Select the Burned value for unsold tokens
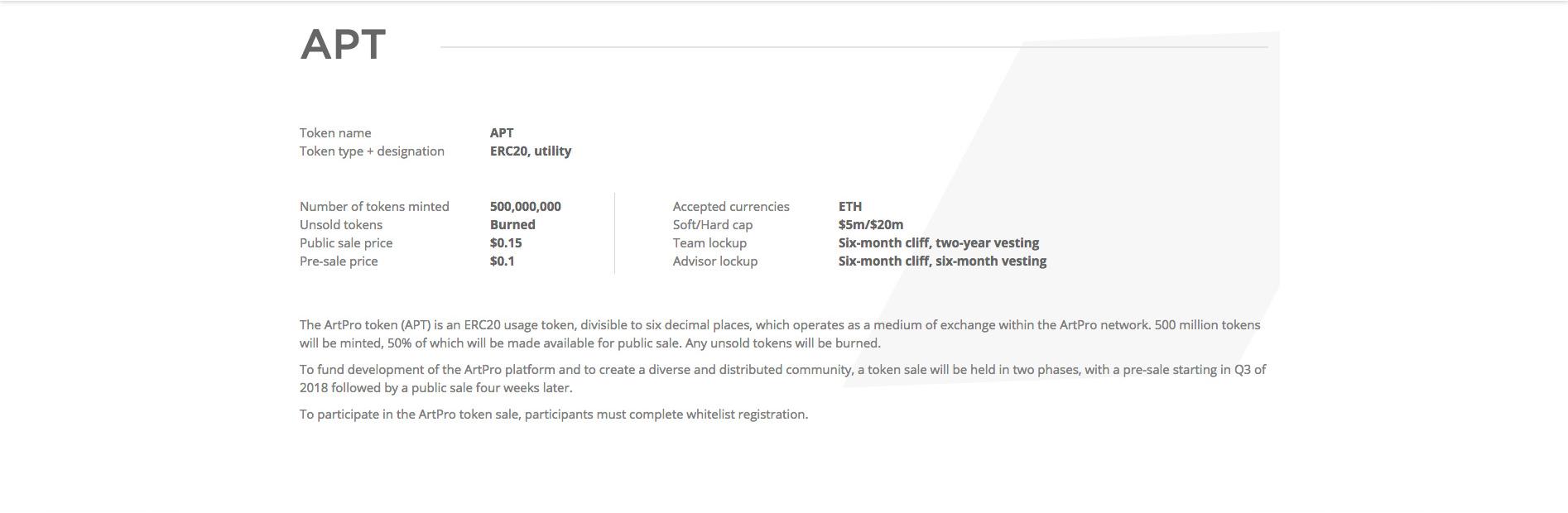 512,225
